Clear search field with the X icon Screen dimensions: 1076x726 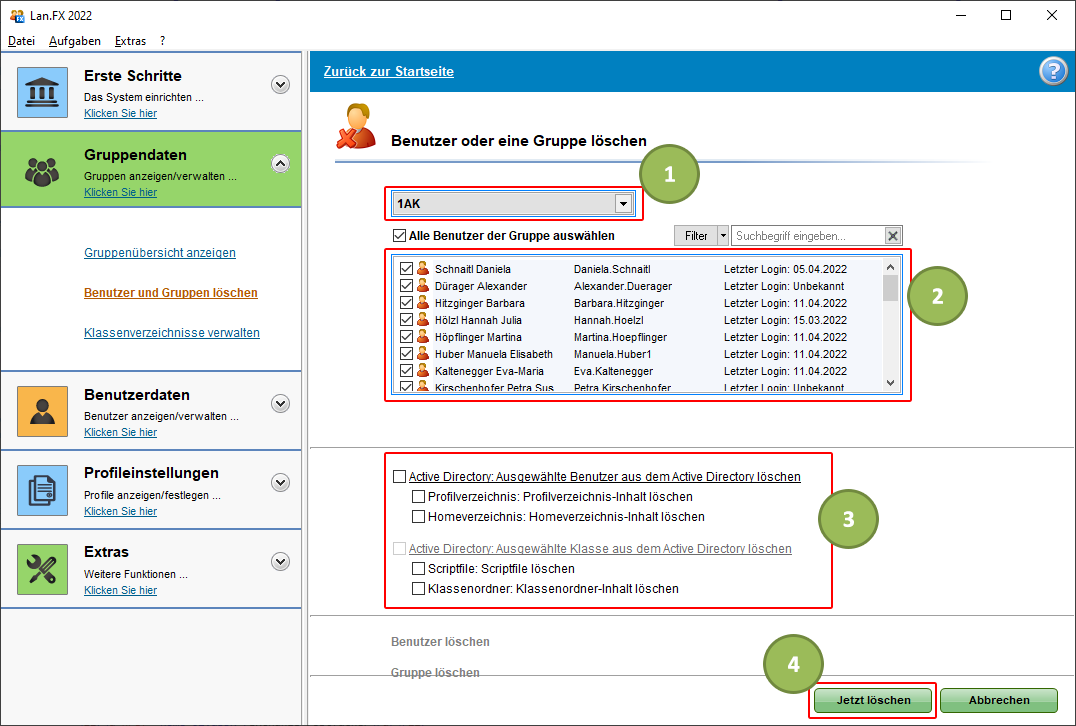point(892,236)
